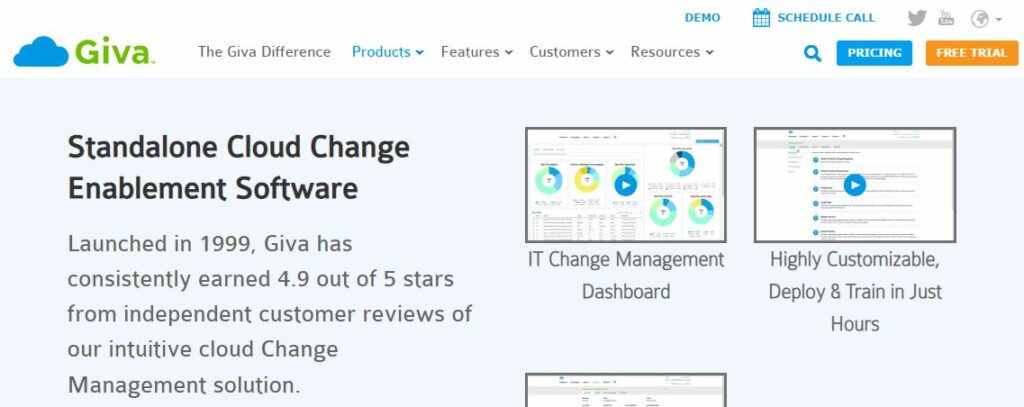Click the Highly Customizable, Deploy & Train caption

pos(855,291)
